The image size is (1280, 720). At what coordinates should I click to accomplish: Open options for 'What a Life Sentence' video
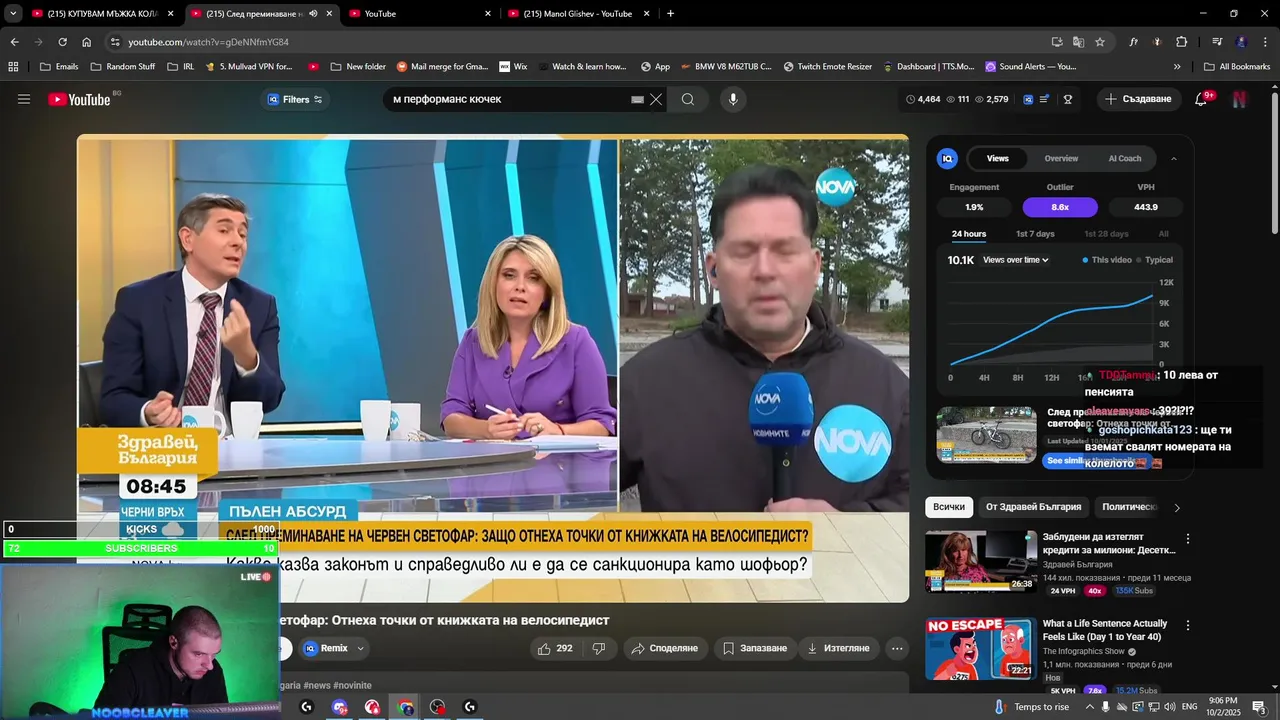coord(1188,625)
